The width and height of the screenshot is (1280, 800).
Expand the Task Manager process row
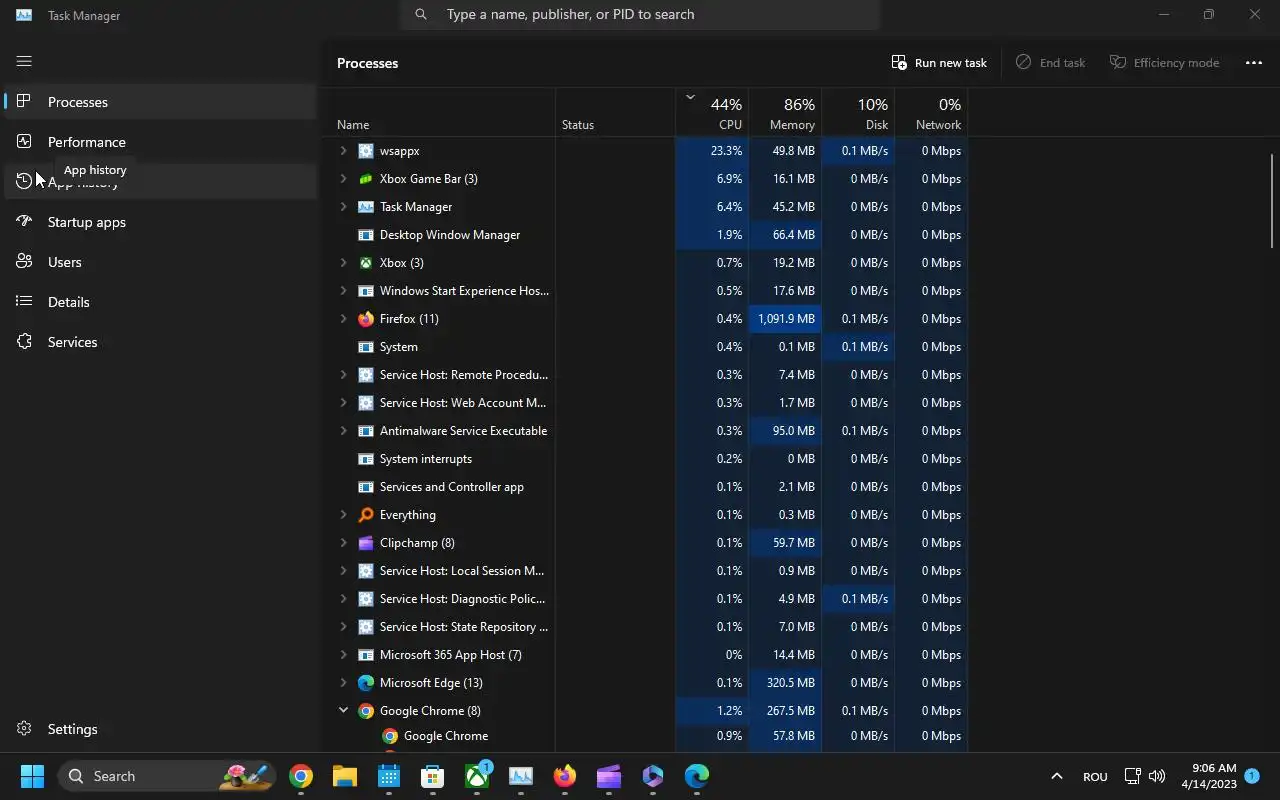(x=343, y=207)
